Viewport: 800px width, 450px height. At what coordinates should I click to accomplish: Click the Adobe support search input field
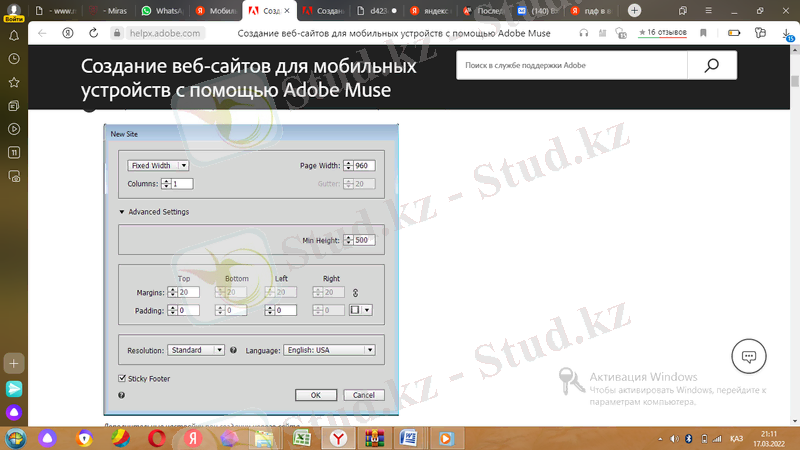571,66
